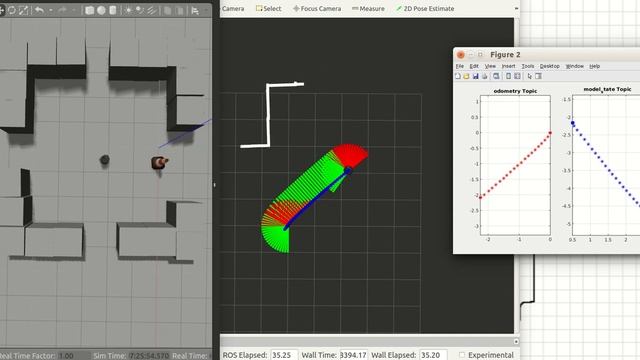Viewport: 640px width, 360px height.
Task: Click the New Figure icon in Figure 2
Action: tap(458, 76)
